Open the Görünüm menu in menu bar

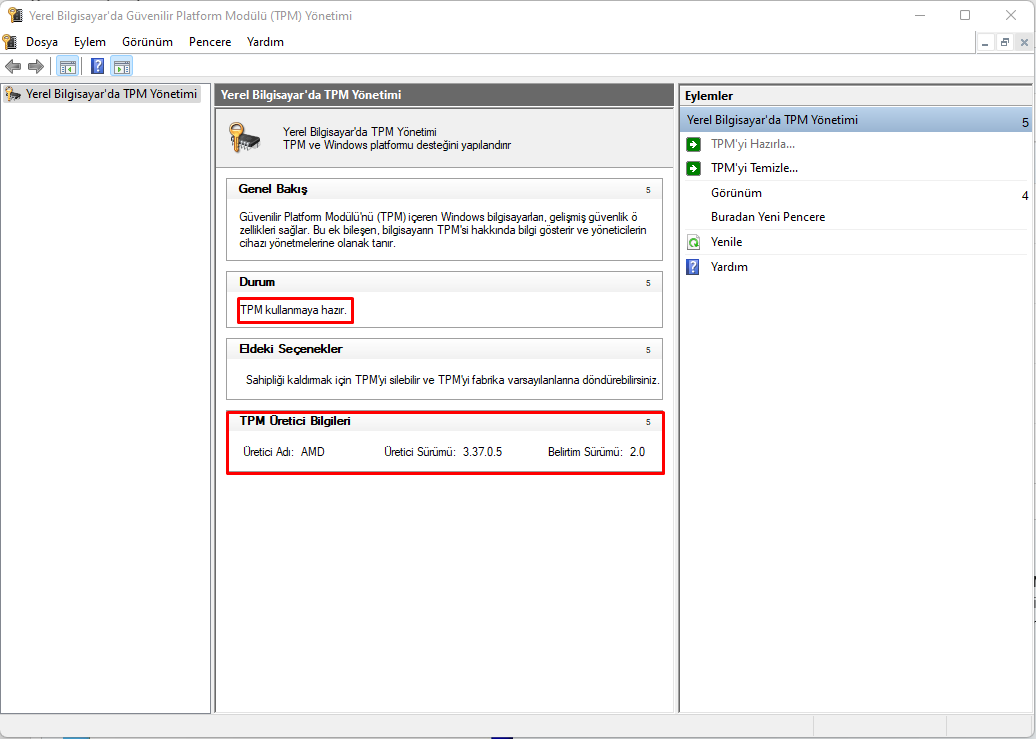pos(147,42)
